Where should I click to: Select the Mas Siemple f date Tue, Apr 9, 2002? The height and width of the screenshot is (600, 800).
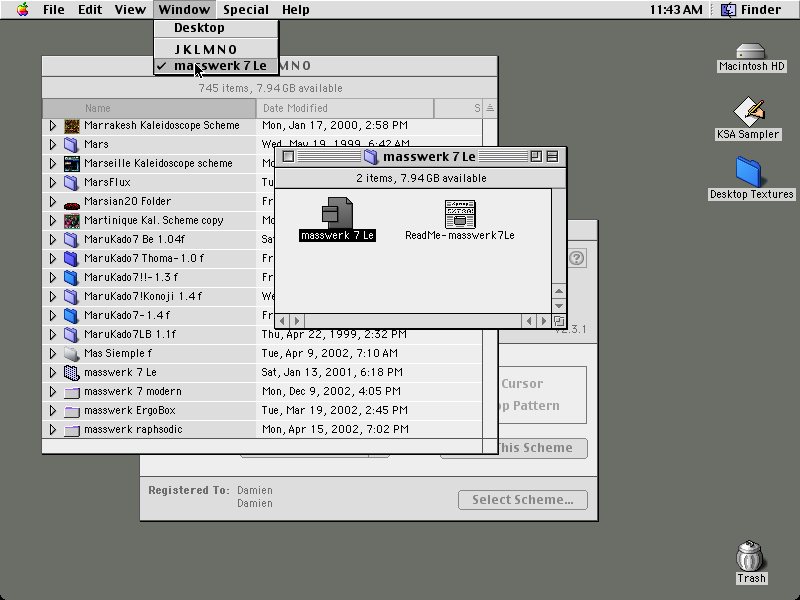330,354
